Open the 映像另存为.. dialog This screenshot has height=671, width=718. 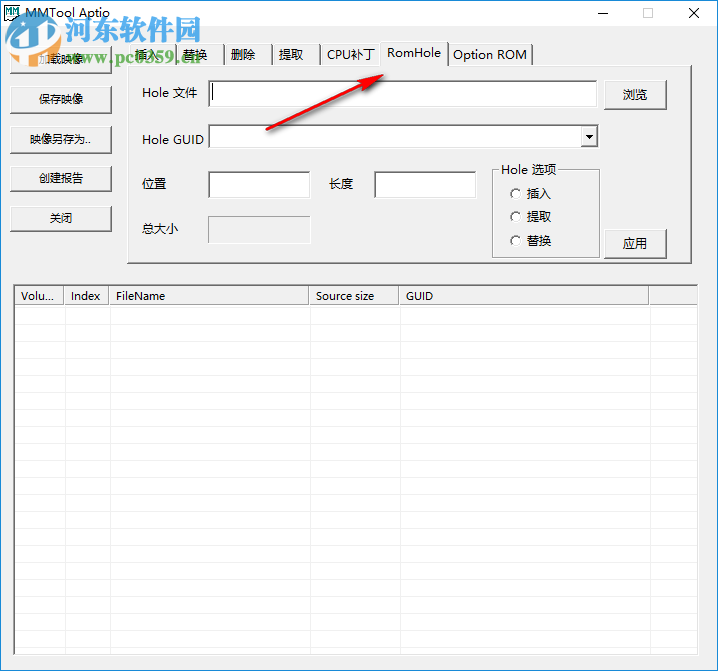tap(61, 139)
